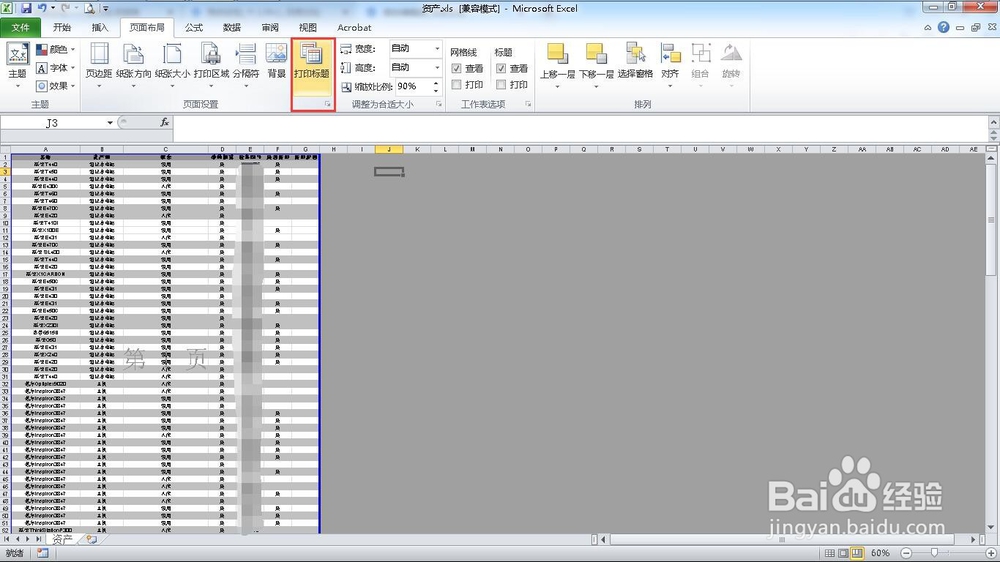Open the Name Box dropdown

point(110,122)
